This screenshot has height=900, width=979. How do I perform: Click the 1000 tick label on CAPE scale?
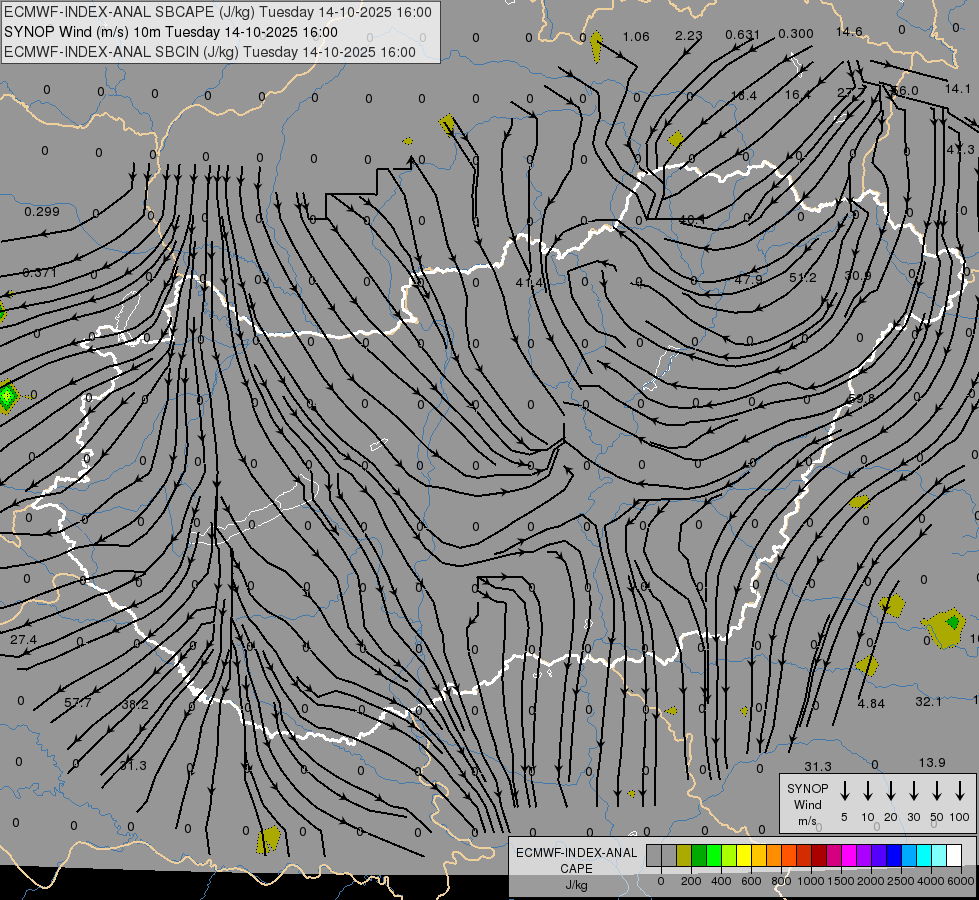[810, 881]
